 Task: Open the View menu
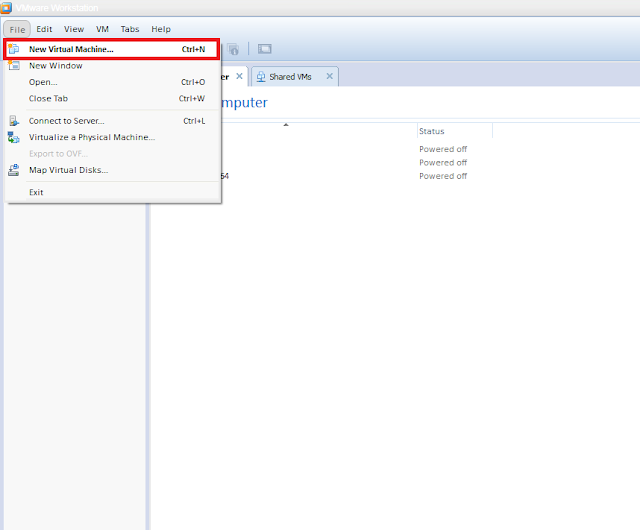click(74, 29)
